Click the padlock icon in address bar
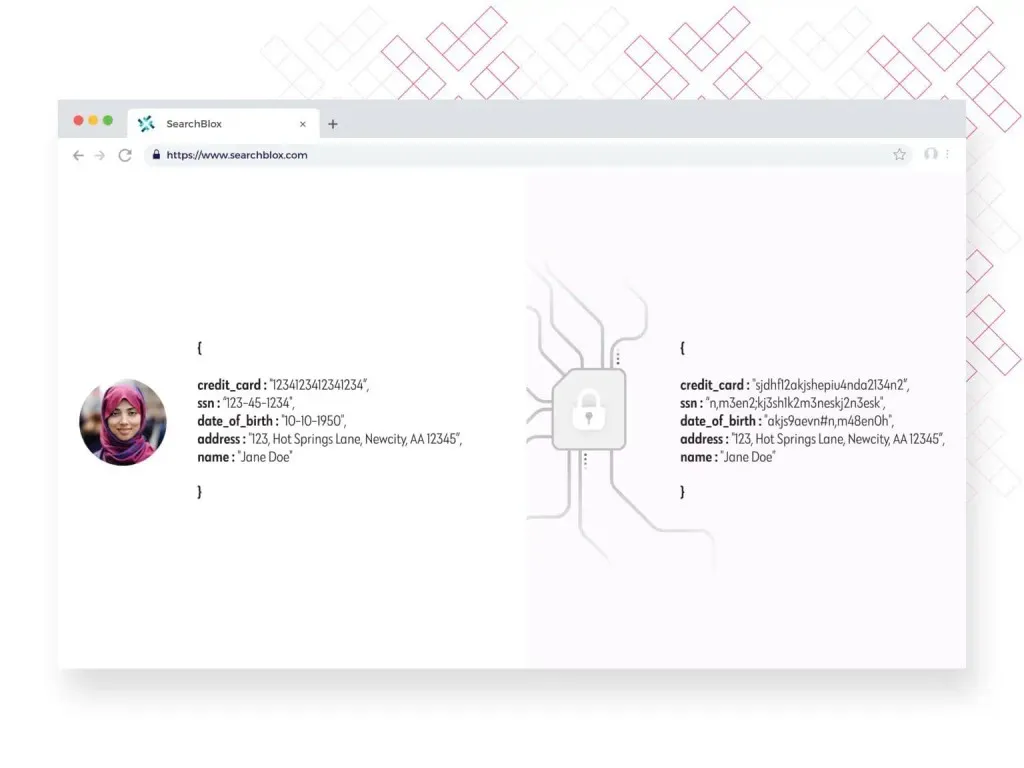 156,155
